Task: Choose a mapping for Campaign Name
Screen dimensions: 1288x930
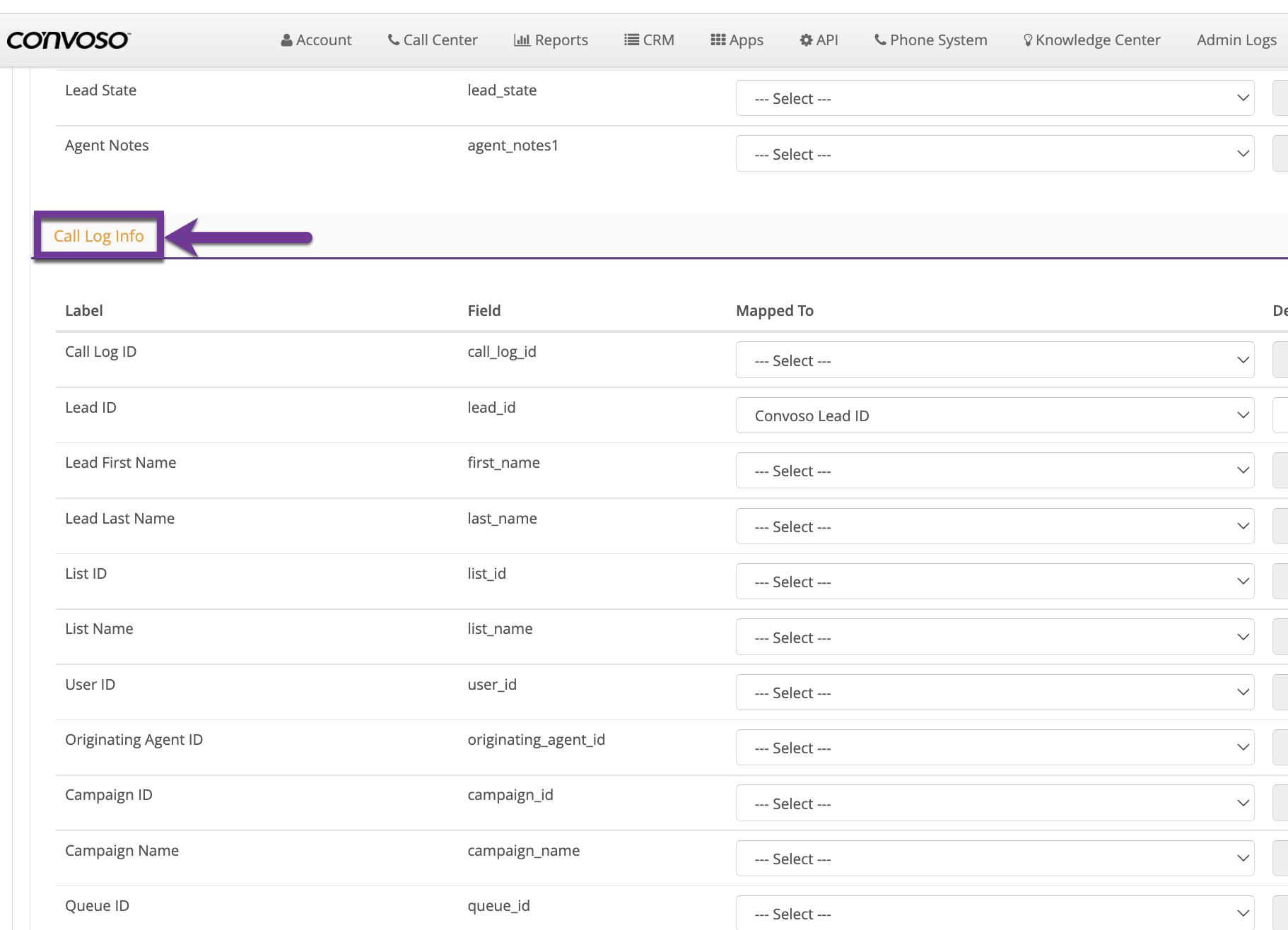Action: pos(995,859)
